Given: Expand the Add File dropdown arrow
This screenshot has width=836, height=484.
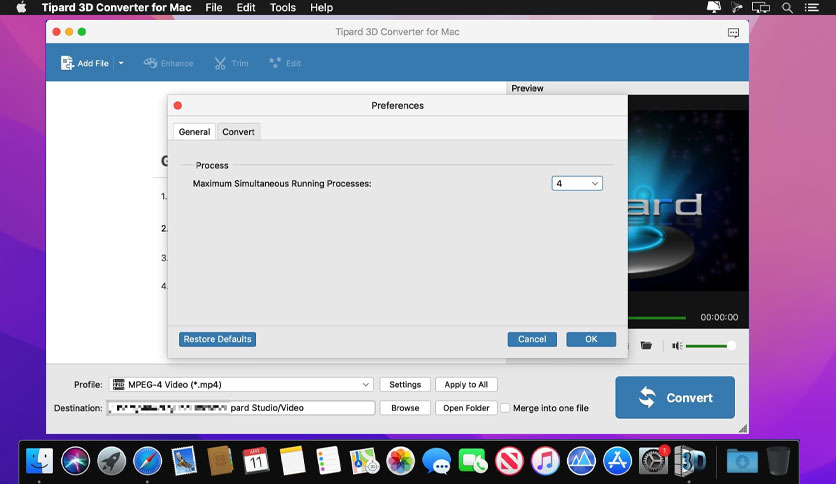Looking at the screenshot, I should point(121,63).
